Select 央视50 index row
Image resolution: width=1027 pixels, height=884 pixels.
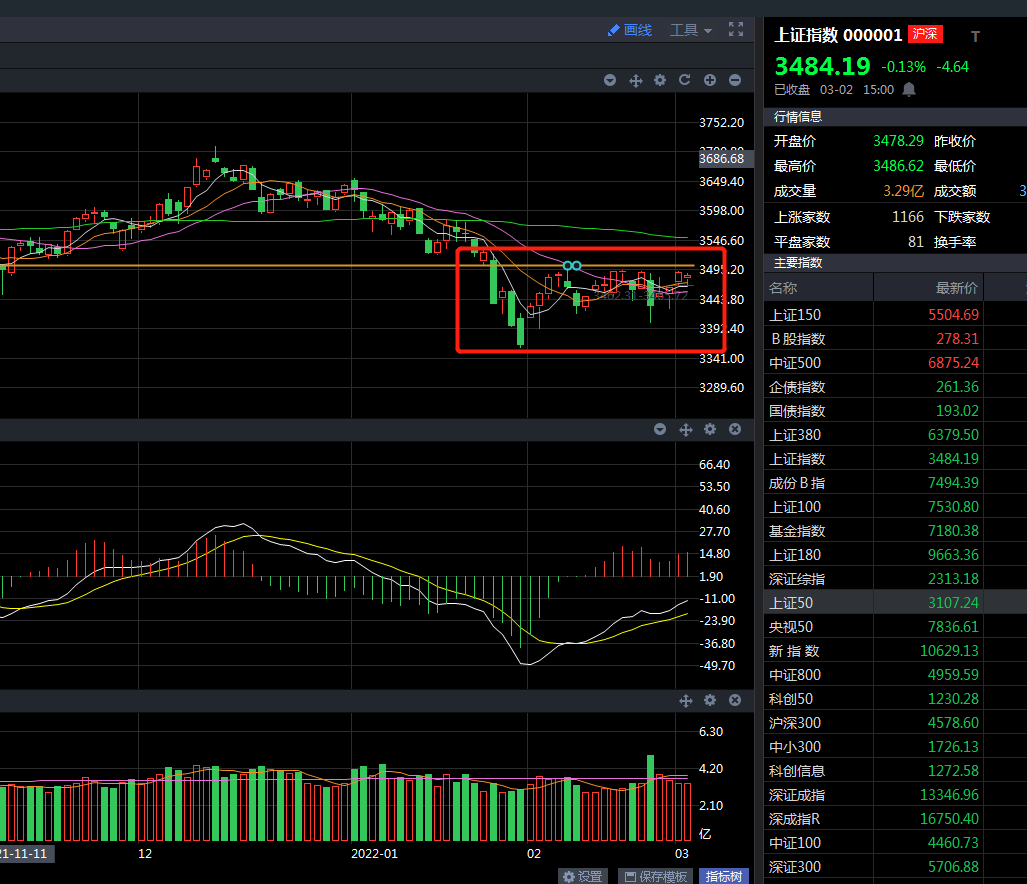tap(895, 627)
